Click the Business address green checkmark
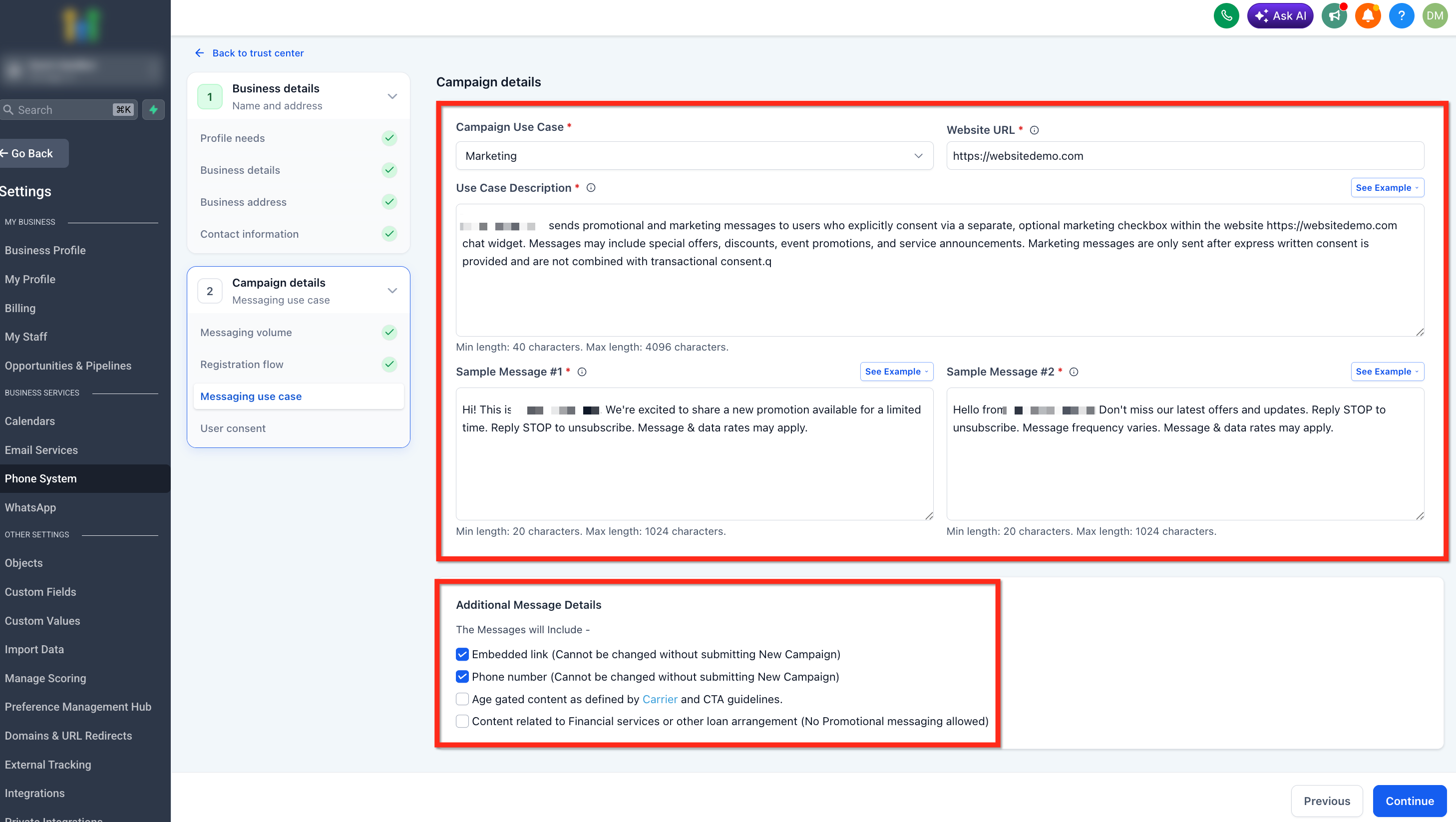 click(389, 202)
